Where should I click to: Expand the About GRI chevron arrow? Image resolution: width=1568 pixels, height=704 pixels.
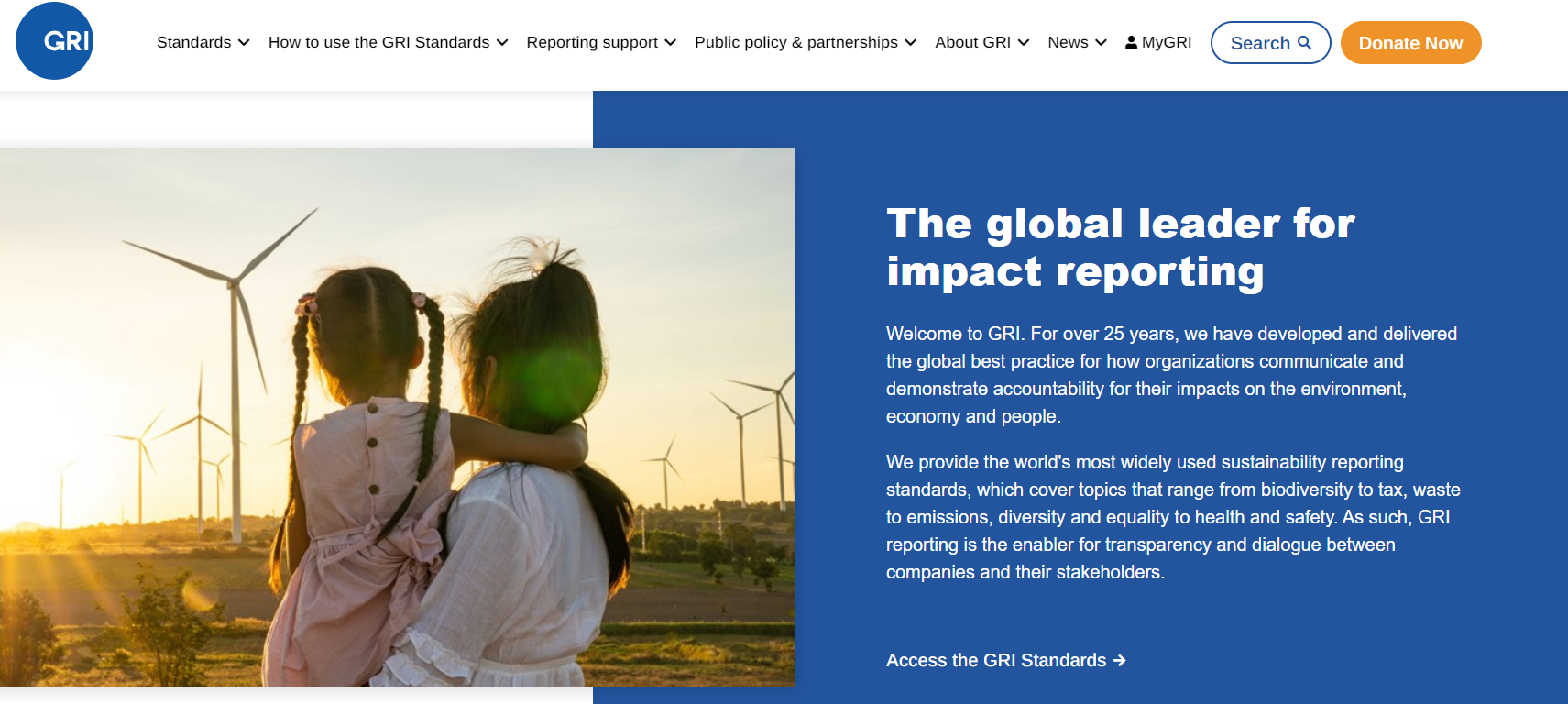click(1024, 43)
